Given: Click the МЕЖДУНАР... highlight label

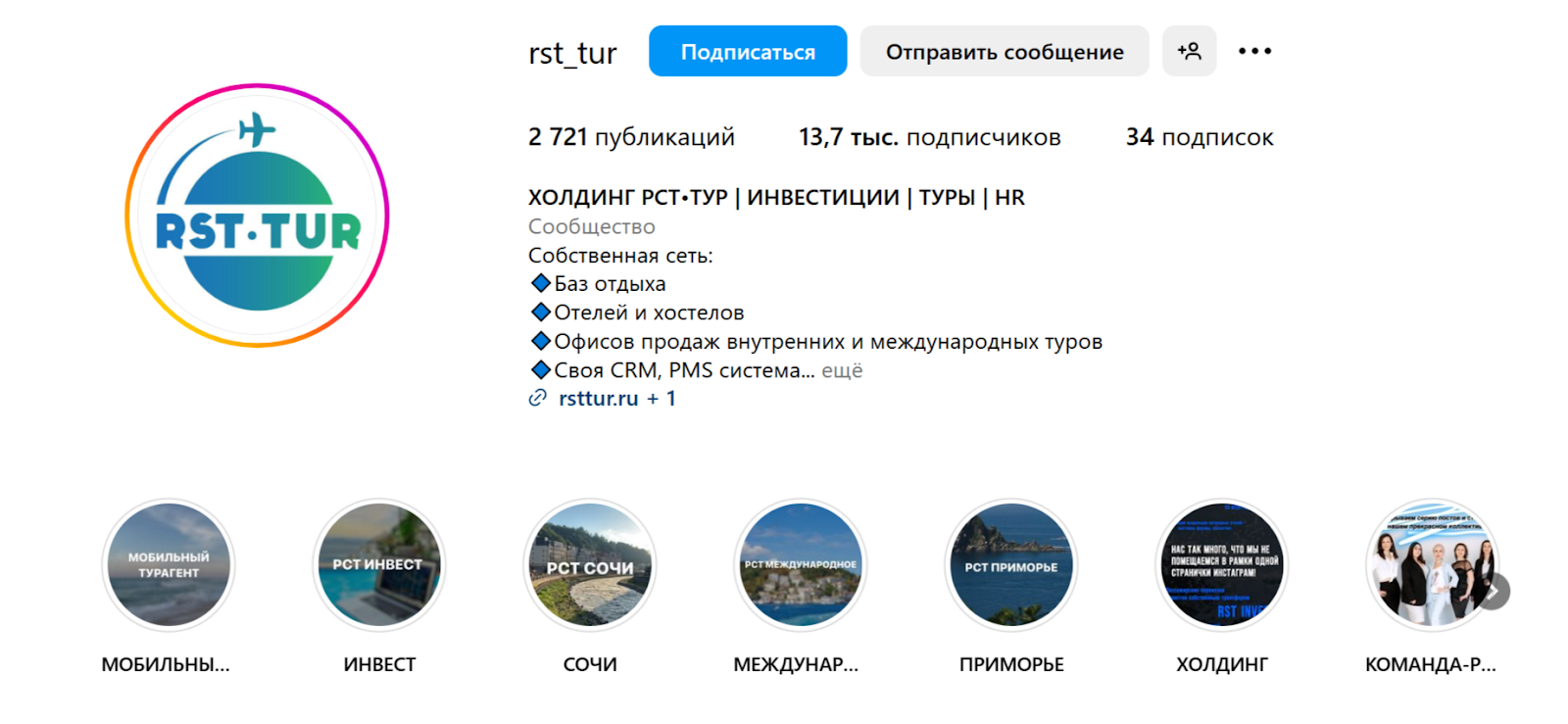Looking at the screenshot, I should click(x=796, y=664).
